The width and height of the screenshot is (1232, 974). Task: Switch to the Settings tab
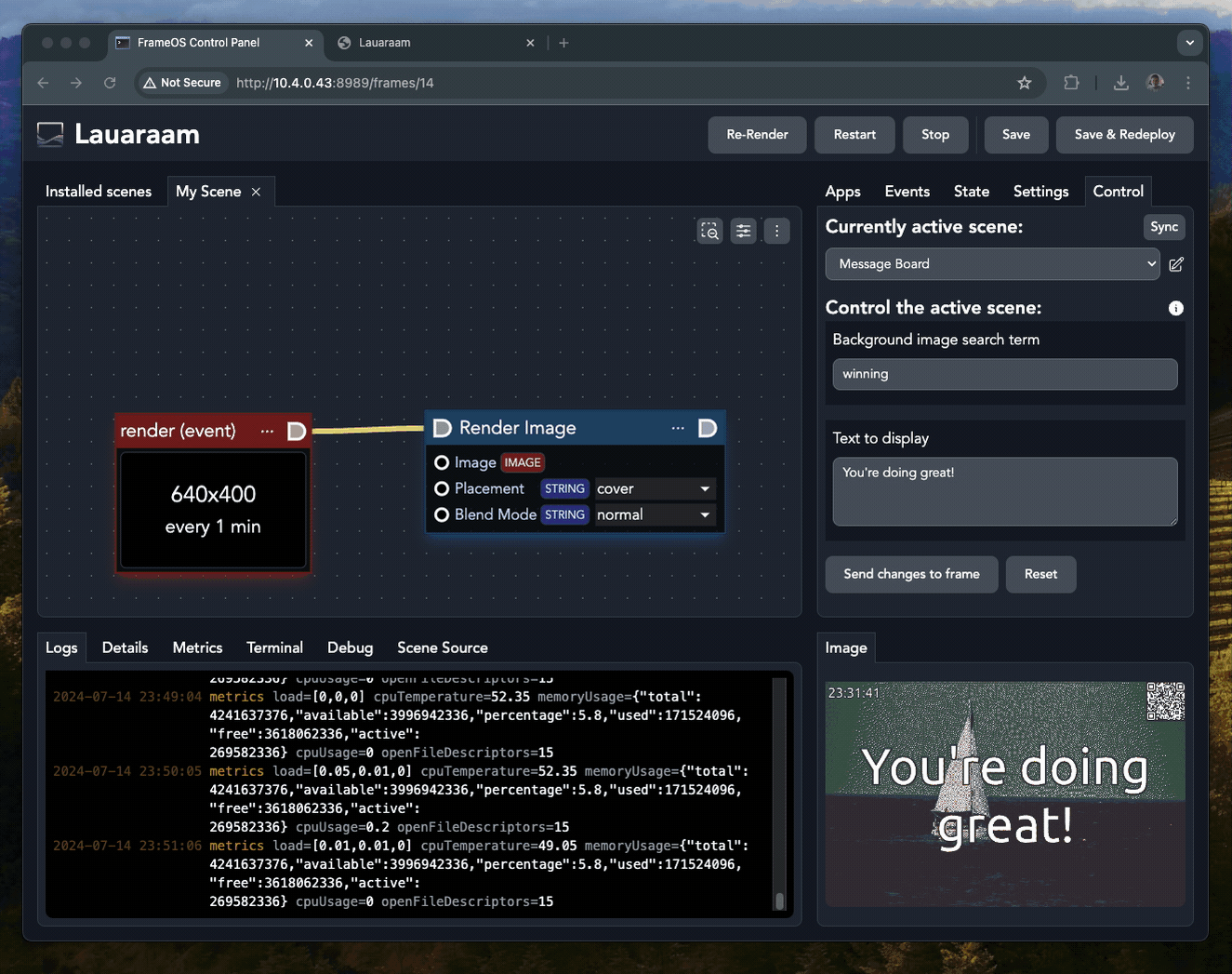coord(1040,192)
